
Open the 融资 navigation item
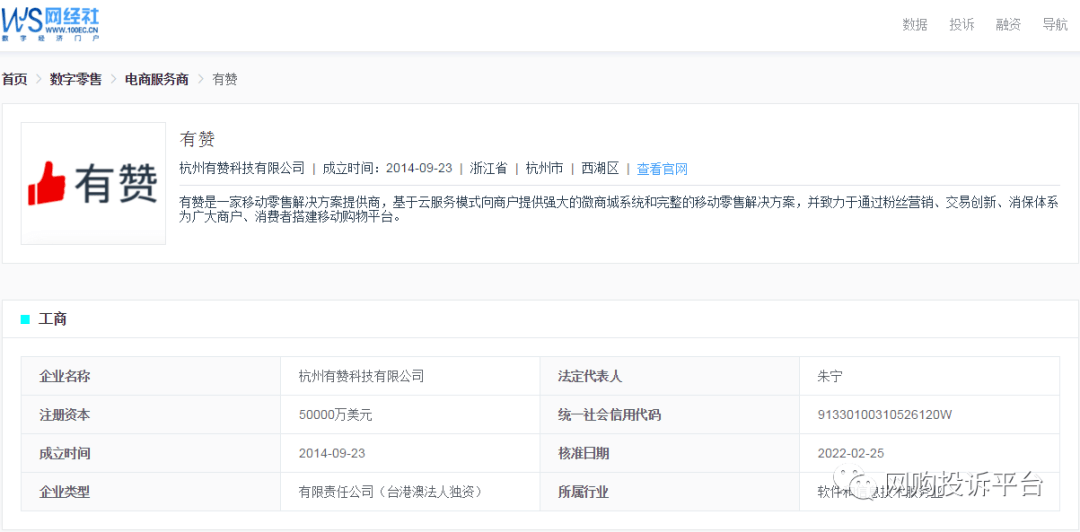tap(1008, 25)
